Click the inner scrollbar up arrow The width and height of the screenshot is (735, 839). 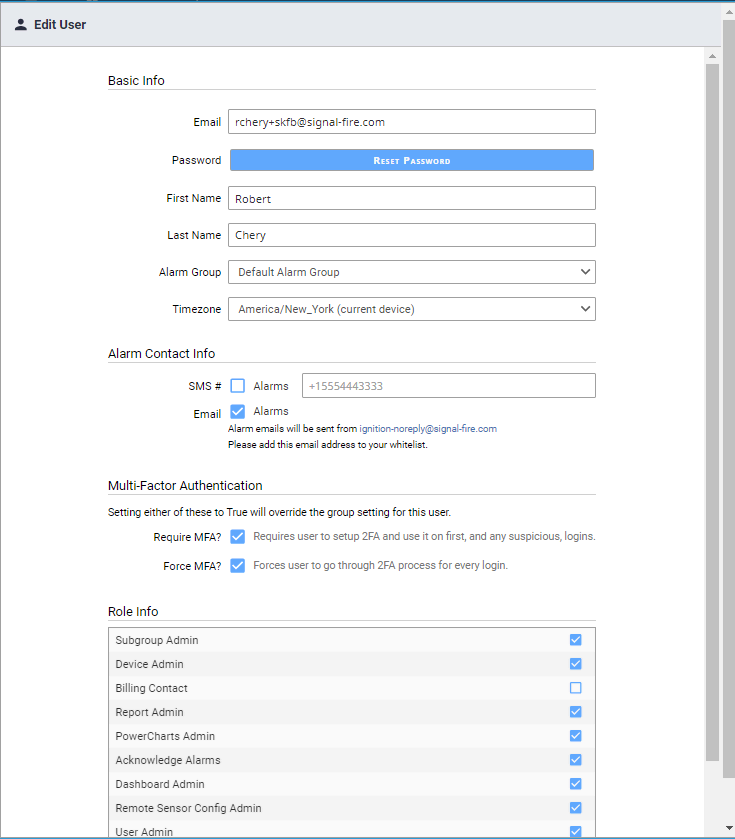pos(712,56)
